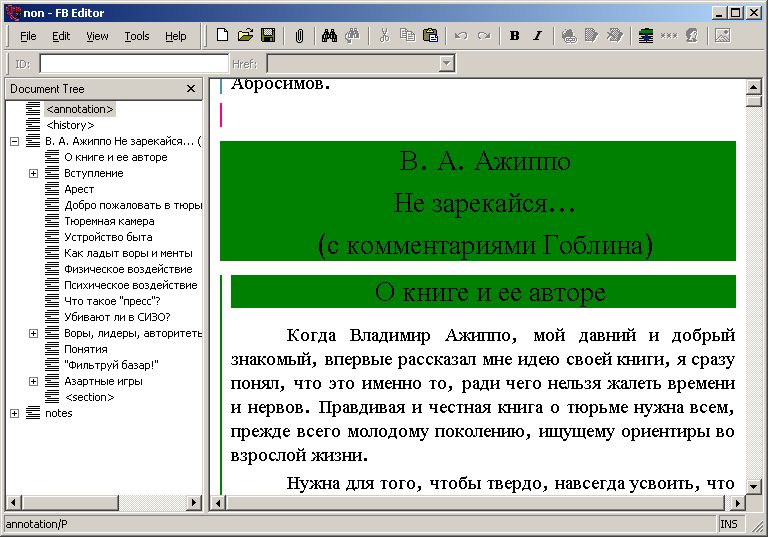Select Психическое воздействие tree item
This screenshot has width=768, height=537.
[131, 285]
